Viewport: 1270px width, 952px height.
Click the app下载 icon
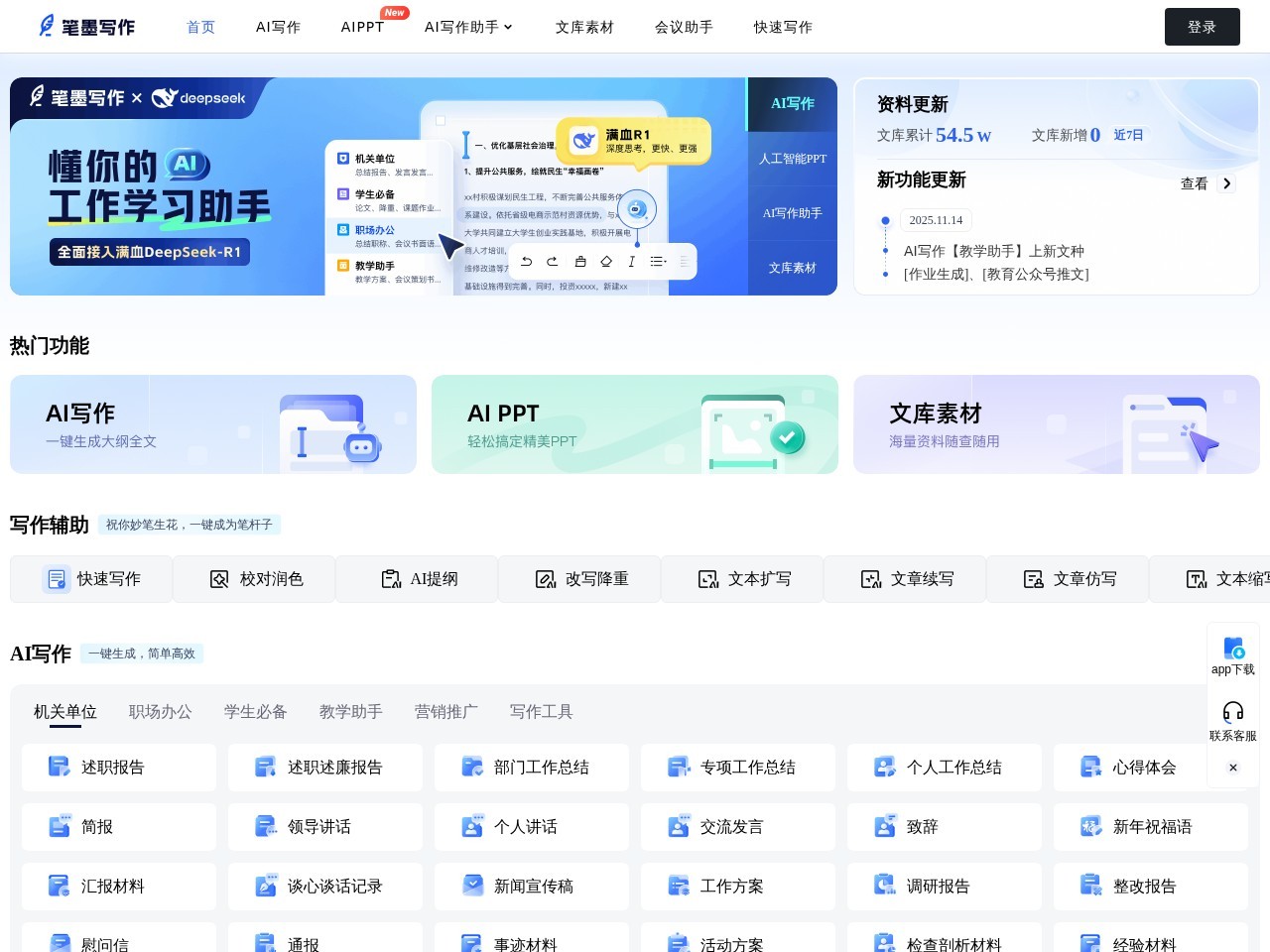1233,649
